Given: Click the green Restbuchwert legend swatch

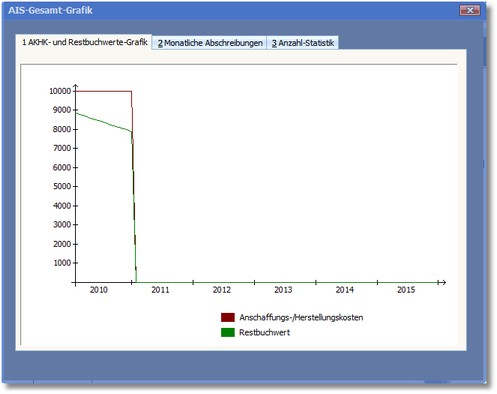Looking at the screenshot, I should point(228,332).
